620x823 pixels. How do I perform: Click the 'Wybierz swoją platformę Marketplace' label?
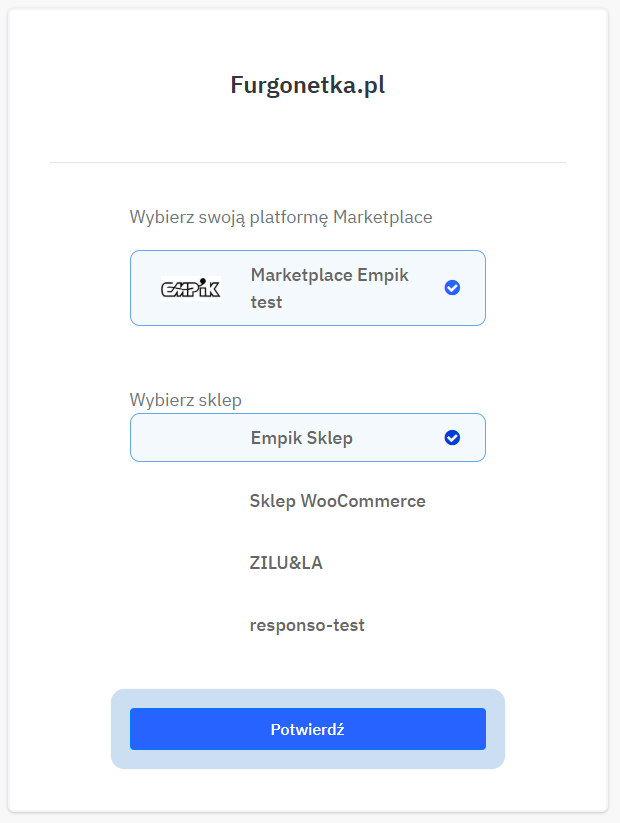[281, 217]
